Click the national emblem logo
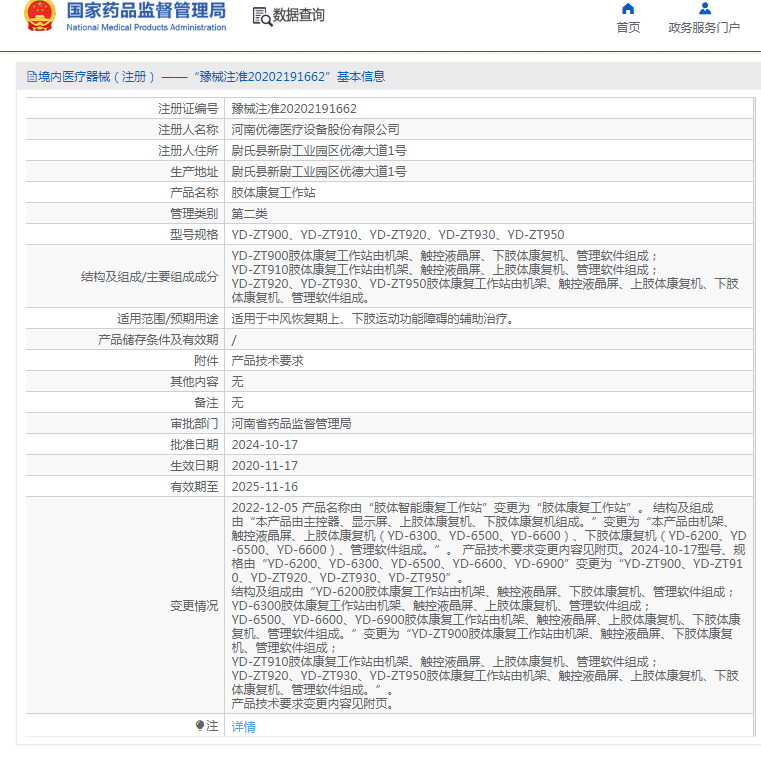The image size is (761, 757). point(40,16)
